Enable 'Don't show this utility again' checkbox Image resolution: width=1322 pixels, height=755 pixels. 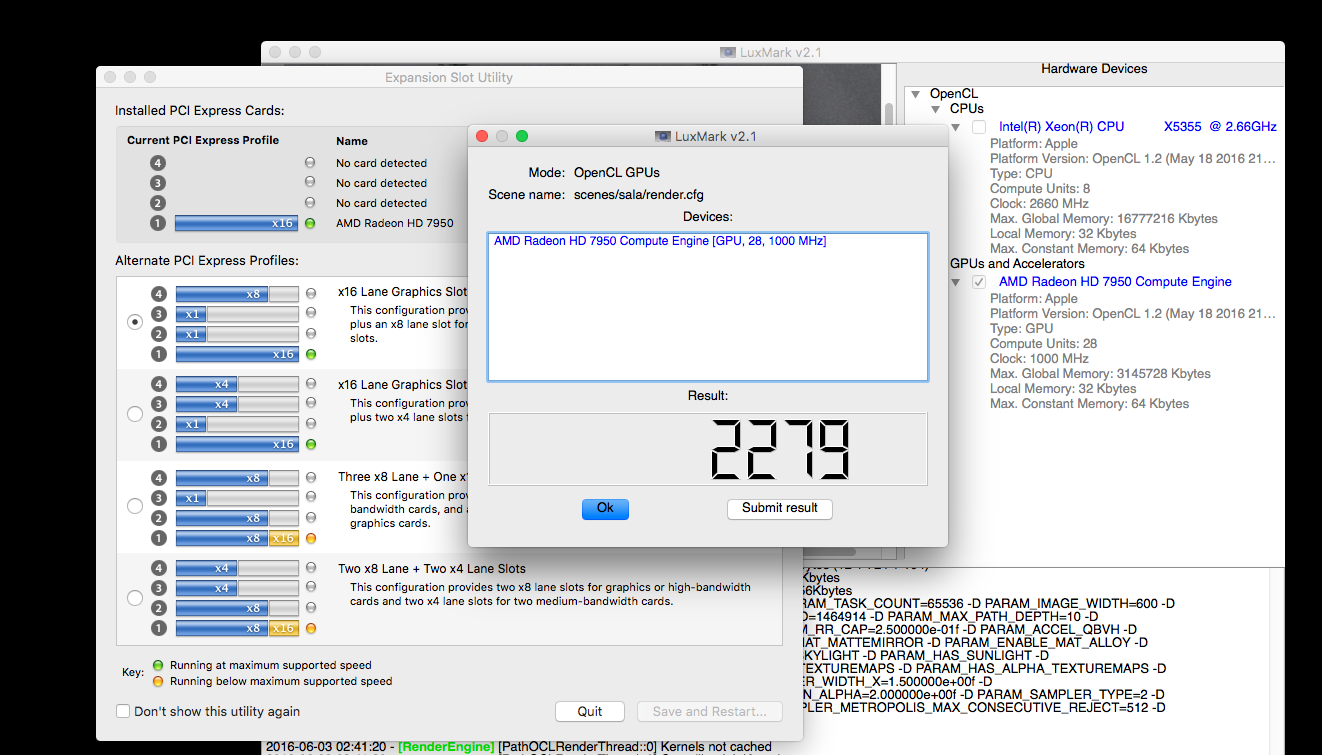pos(123,711)
